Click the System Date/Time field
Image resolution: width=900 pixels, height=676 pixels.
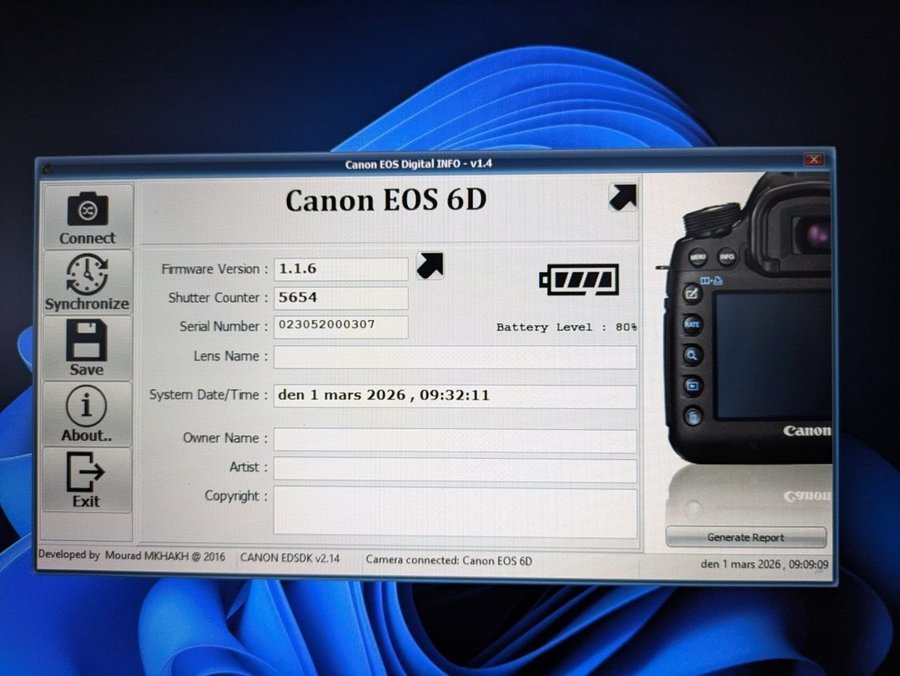point(455,396)
